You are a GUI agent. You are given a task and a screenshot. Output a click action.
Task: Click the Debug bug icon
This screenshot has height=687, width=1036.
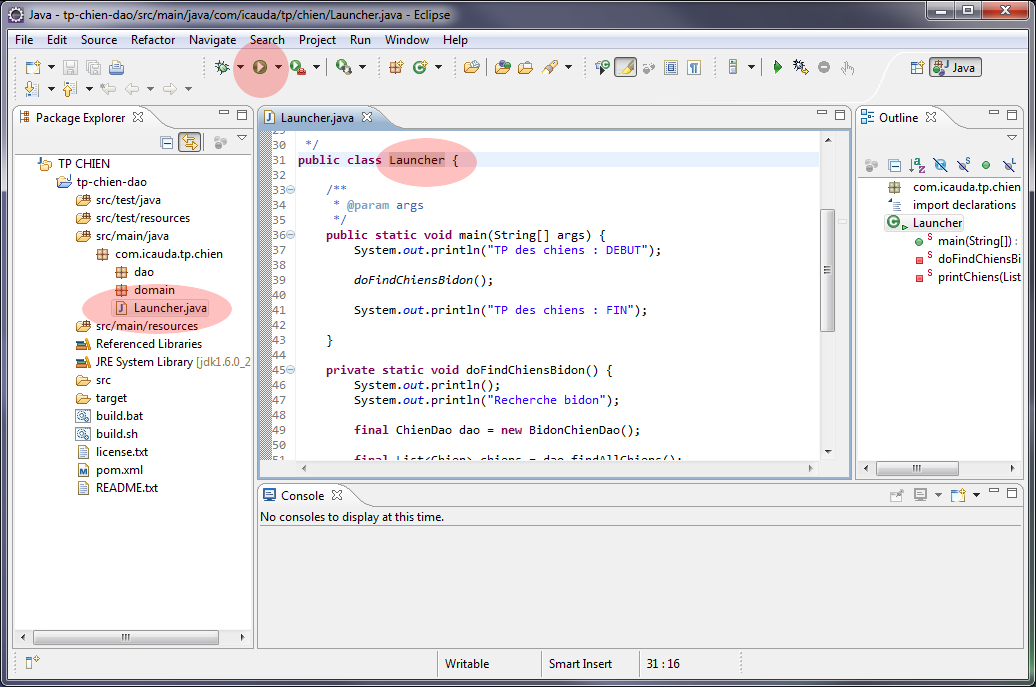click(222, 67)
